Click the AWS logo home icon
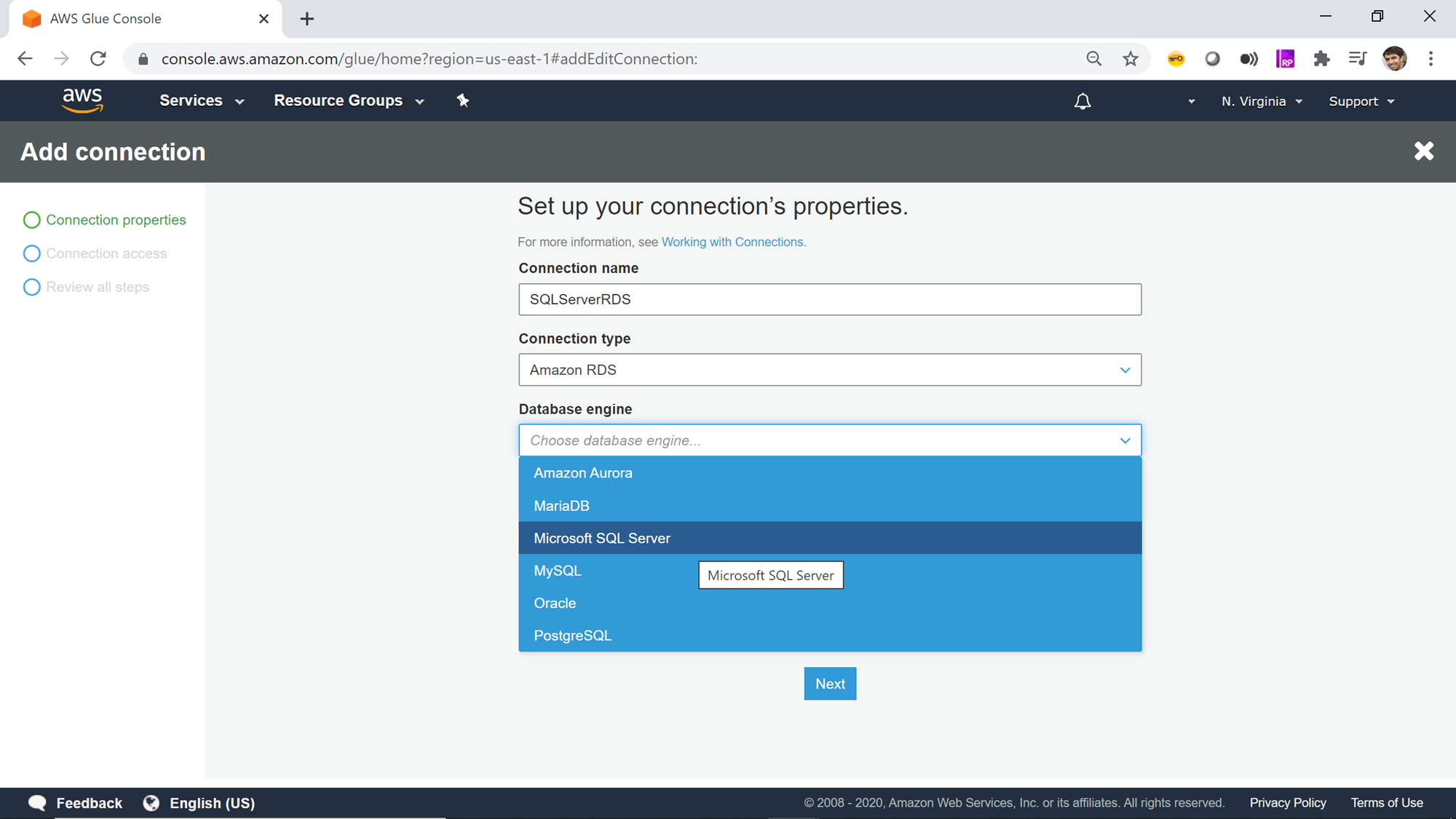 pos(82,100)
